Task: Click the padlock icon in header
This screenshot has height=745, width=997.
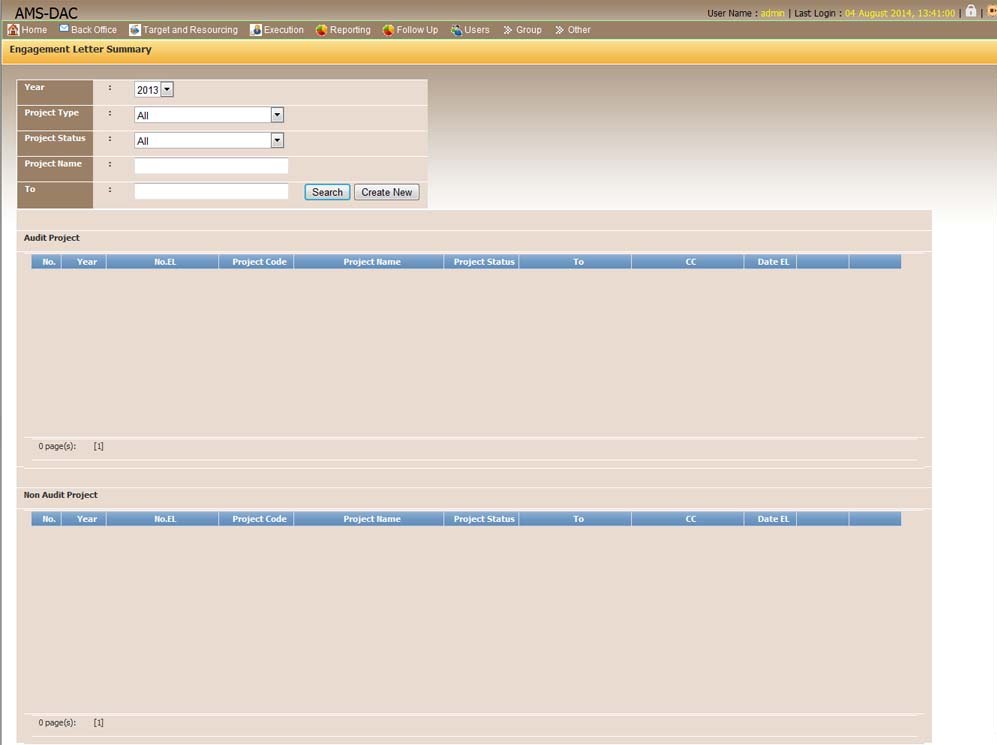Action: [x=970, y=11]
